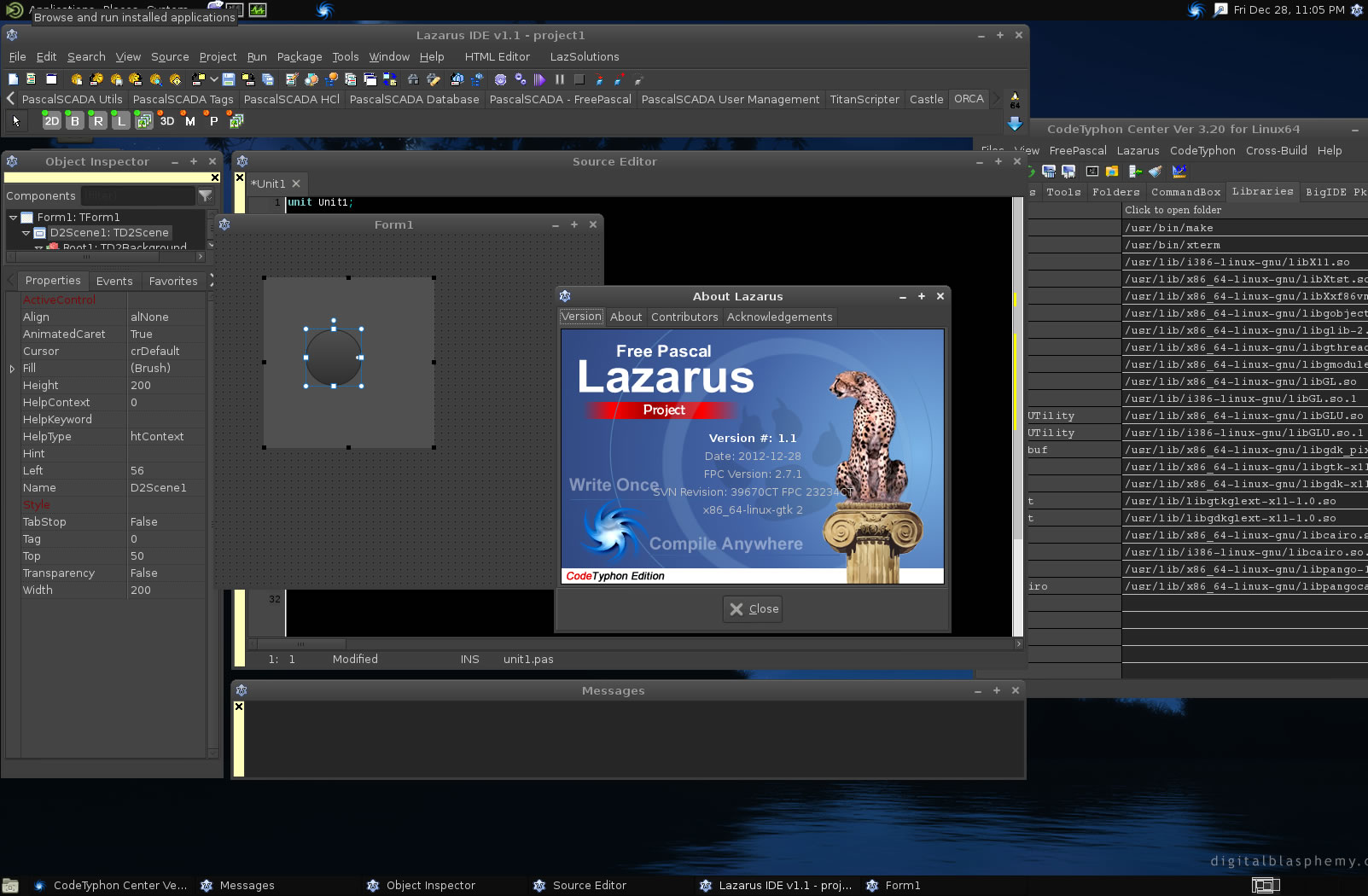Click the filter funnel in Object Inspector
Screen dimensions: 1368x896
[206, 195]
